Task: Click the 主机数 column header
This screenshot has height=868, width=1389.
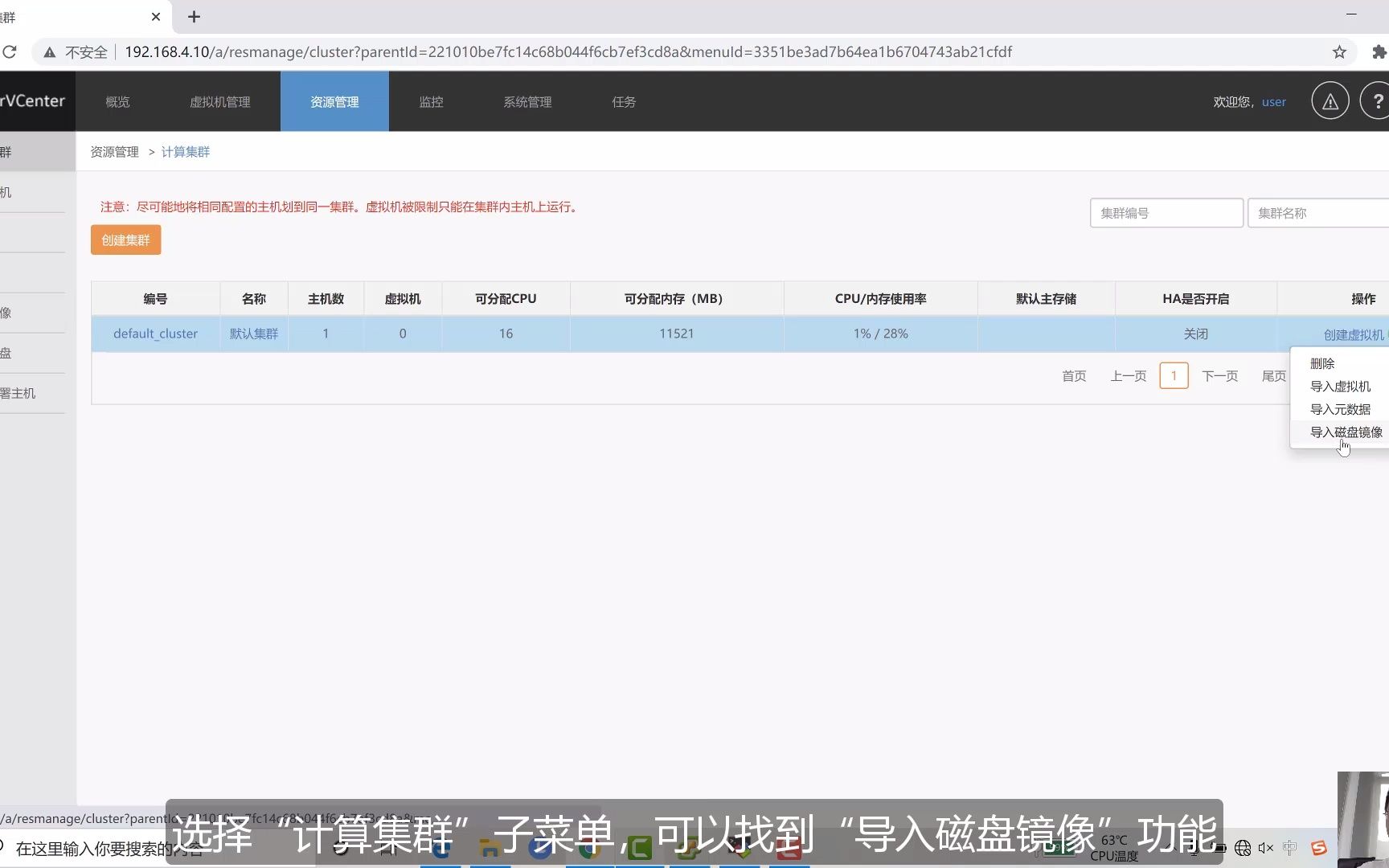Action: click(326, 299)
